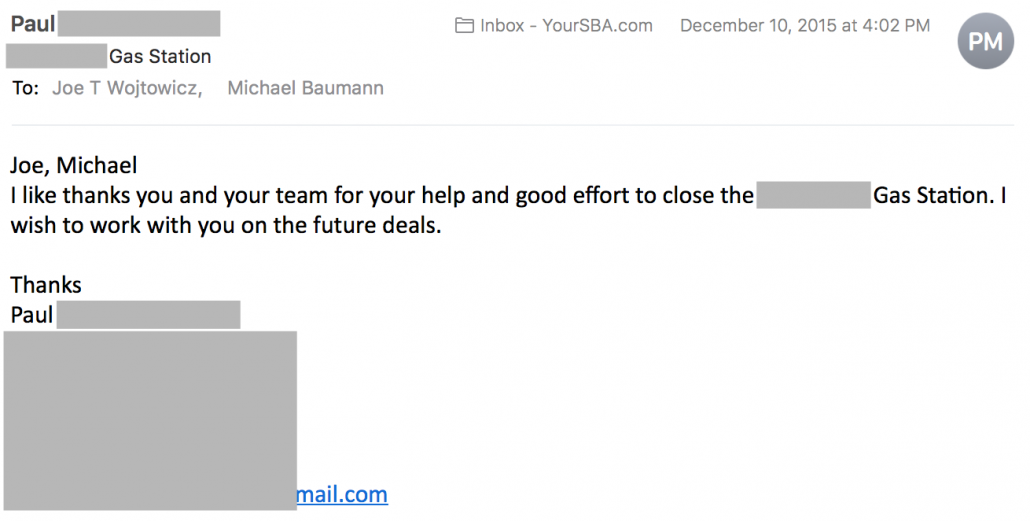Image resolution: width=1030 pixels, height=521 pixels.
Task: Click the PM sender avatar circle
Action: pos(985,41)
